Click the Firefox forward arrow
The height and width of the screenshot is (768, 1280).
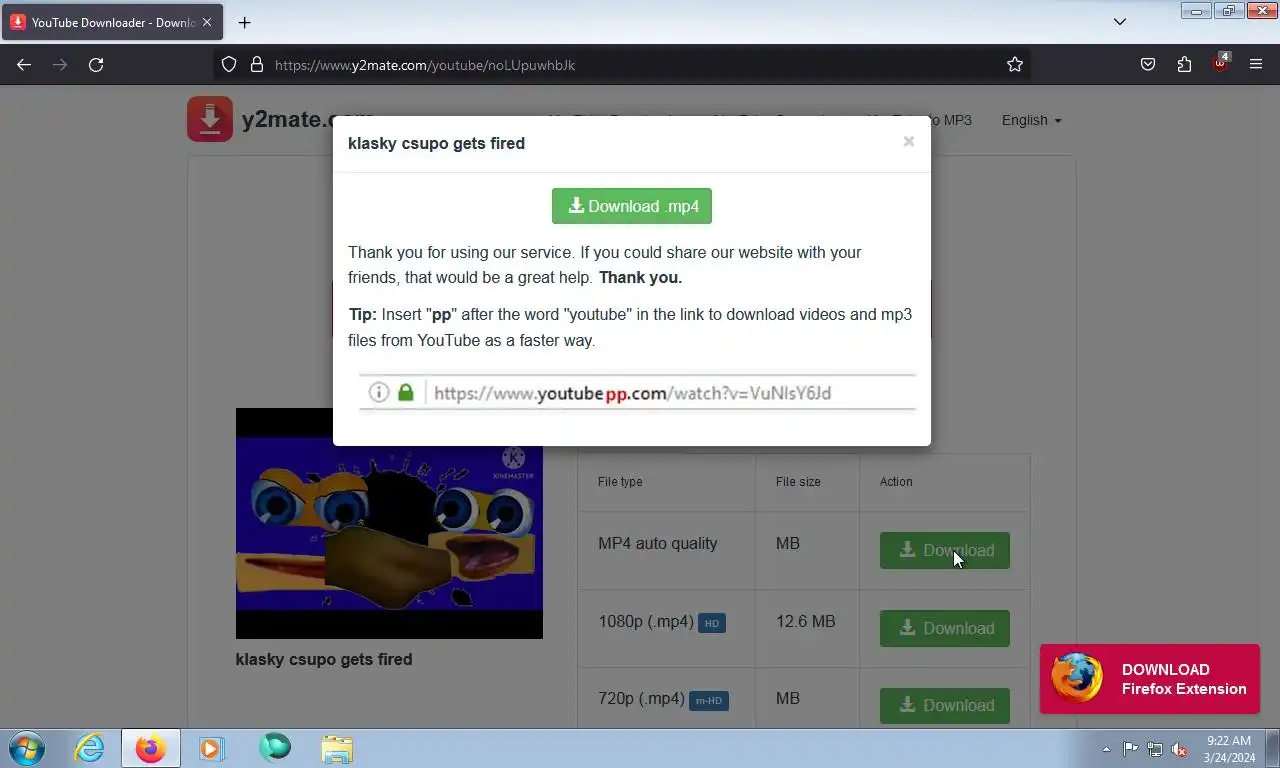60,64
